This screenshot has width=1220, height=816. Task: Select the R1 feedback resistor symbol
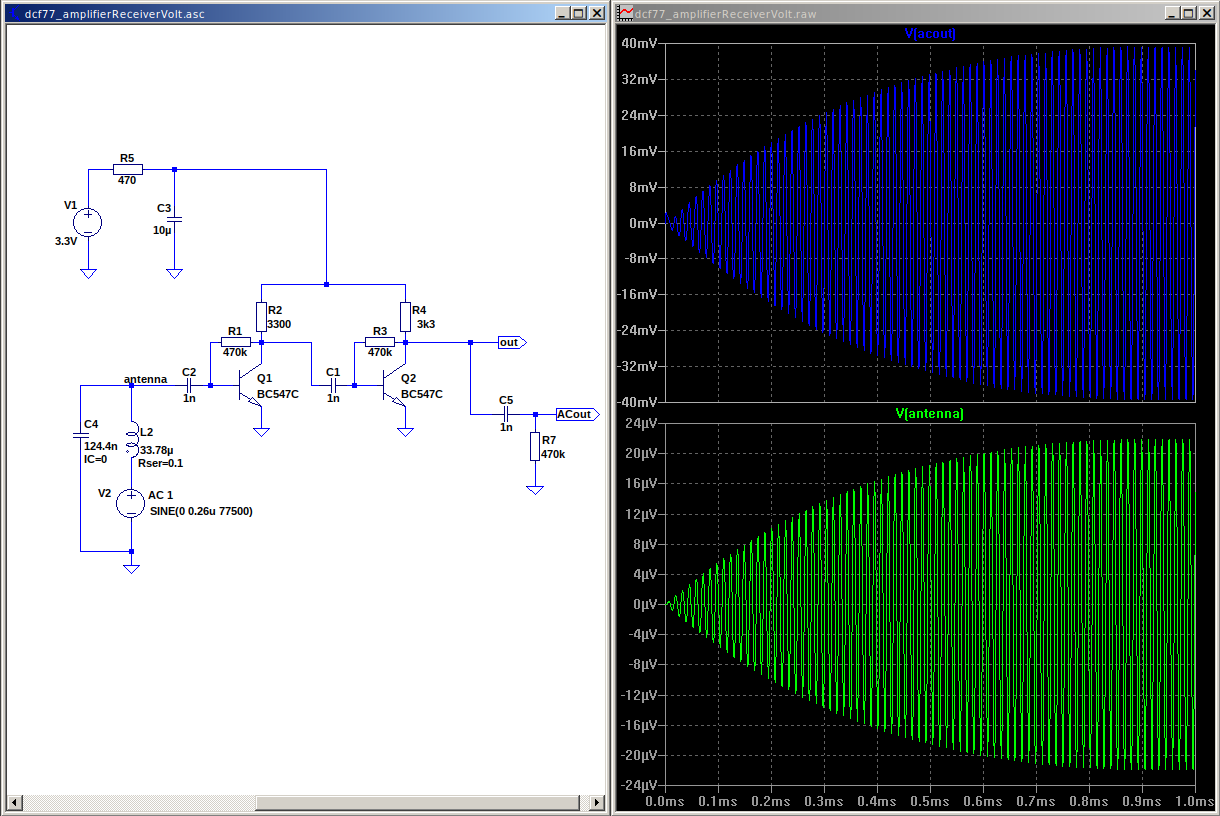[x=236, y=342]
